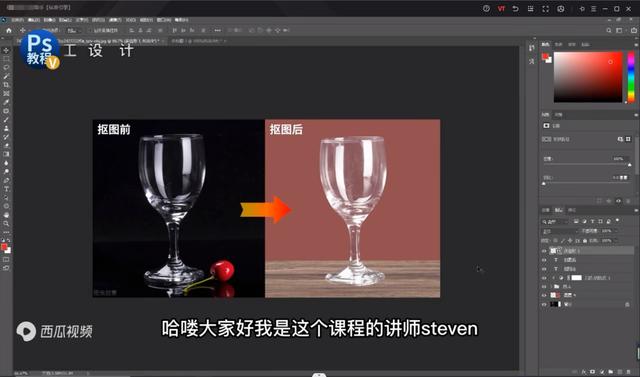Select the Lasso tool
Image resolution: width=640 pixels, height=377 pixels.
[6, 68]
